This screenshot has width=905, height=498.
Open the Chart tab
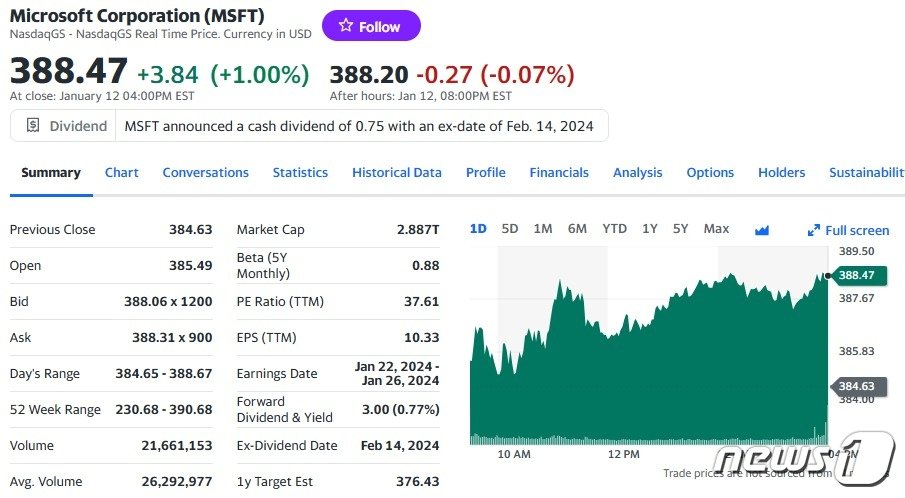122,172
